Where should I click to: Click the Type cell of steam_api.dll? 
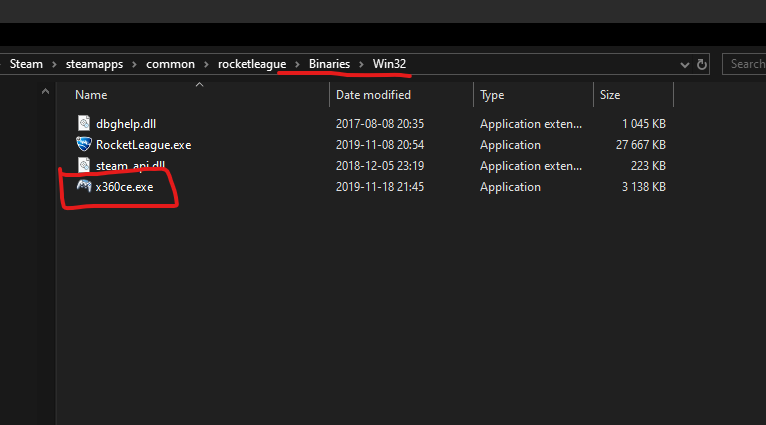pyautogui.click(x=531, y=166)
